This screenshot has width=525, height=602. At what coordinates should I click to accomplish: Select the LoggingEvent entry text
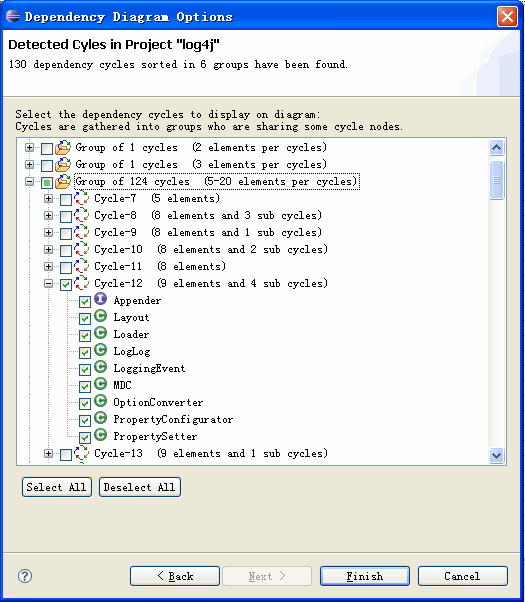coord(149,368)
